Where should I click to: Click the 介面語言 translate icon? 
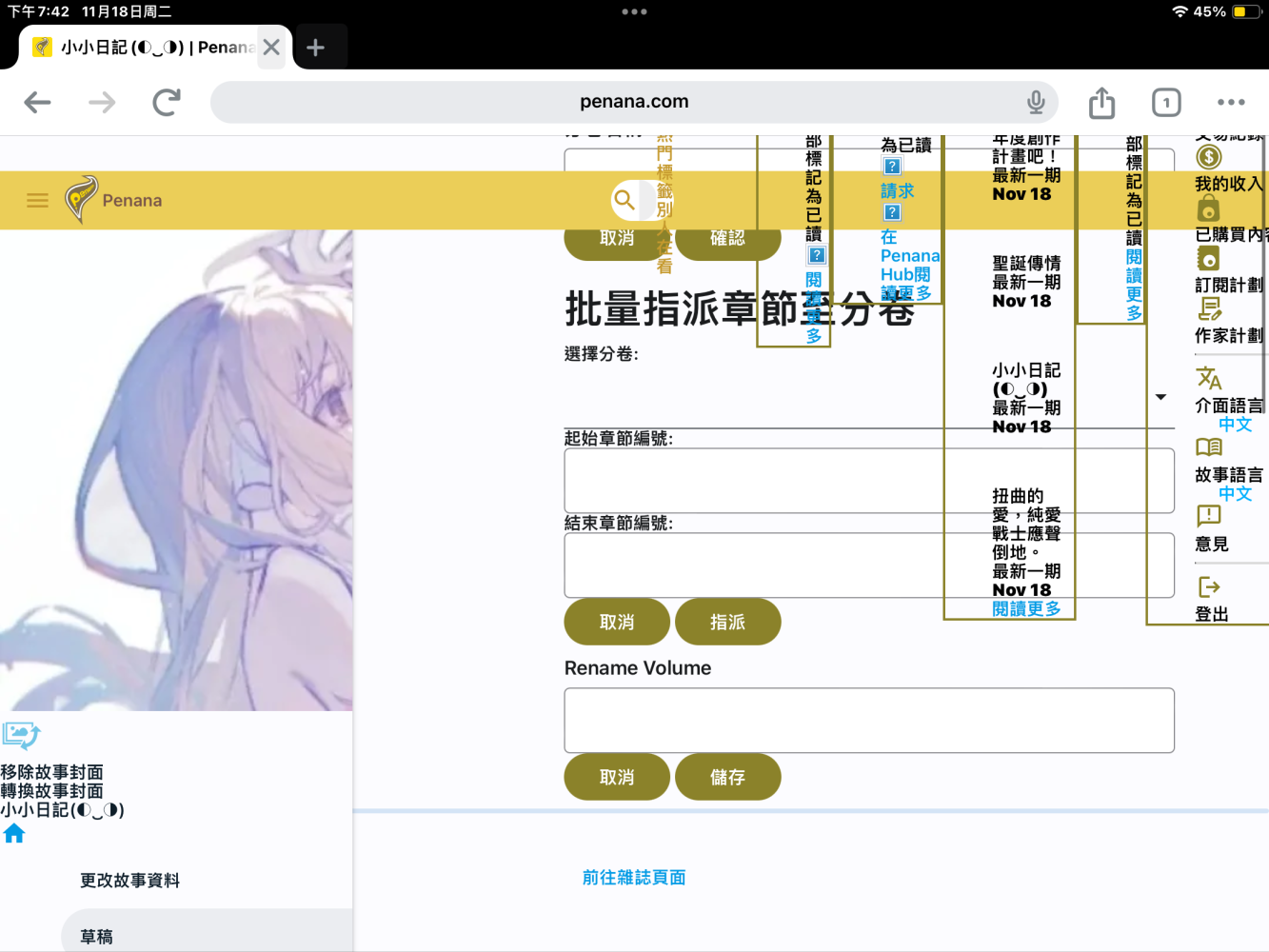(1209, 378)
